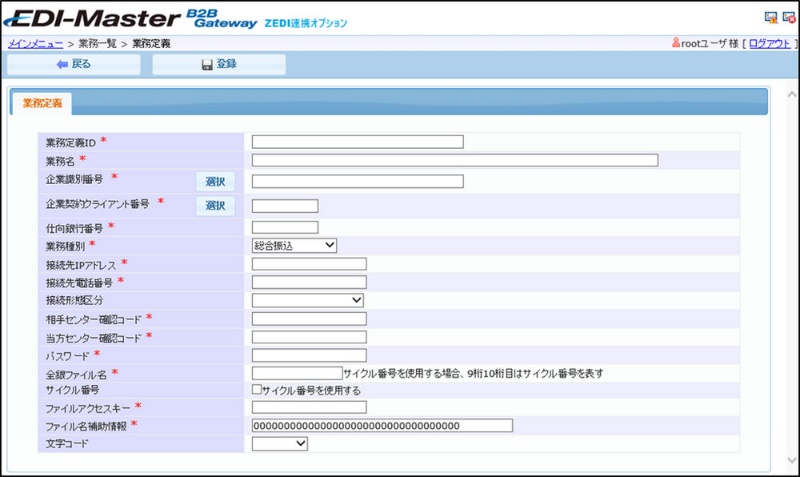Focus the 業務名 text field

pyautogui.click(x=455, y=160)
